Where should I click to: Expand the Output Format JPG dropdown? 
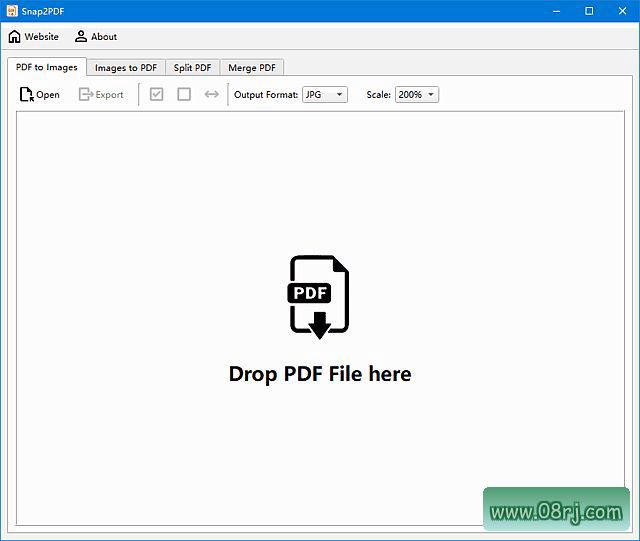(x=325, y=95)
